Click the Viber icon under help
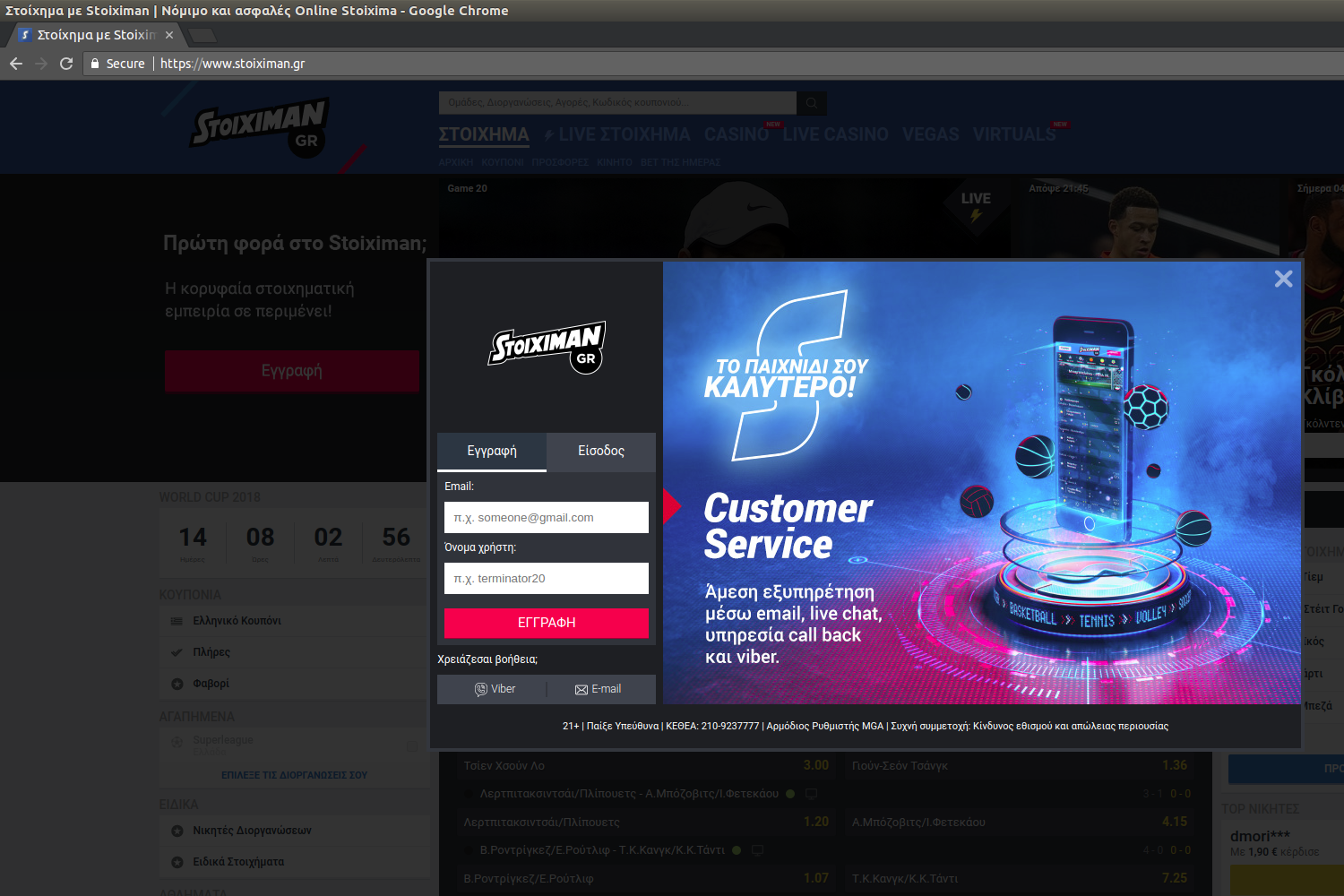 [x=481, y=689]
